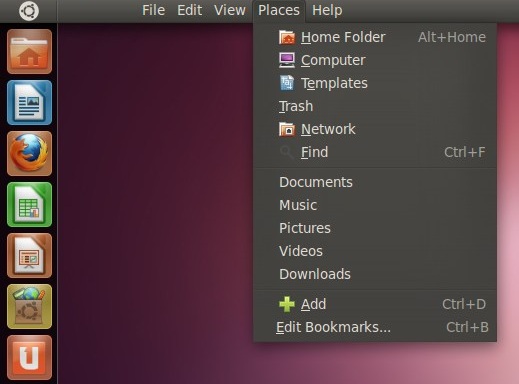Open the Ubuntu One launcher icon
Image resolution: width=519 pixels, height=384 pixels.
point(29,357)
